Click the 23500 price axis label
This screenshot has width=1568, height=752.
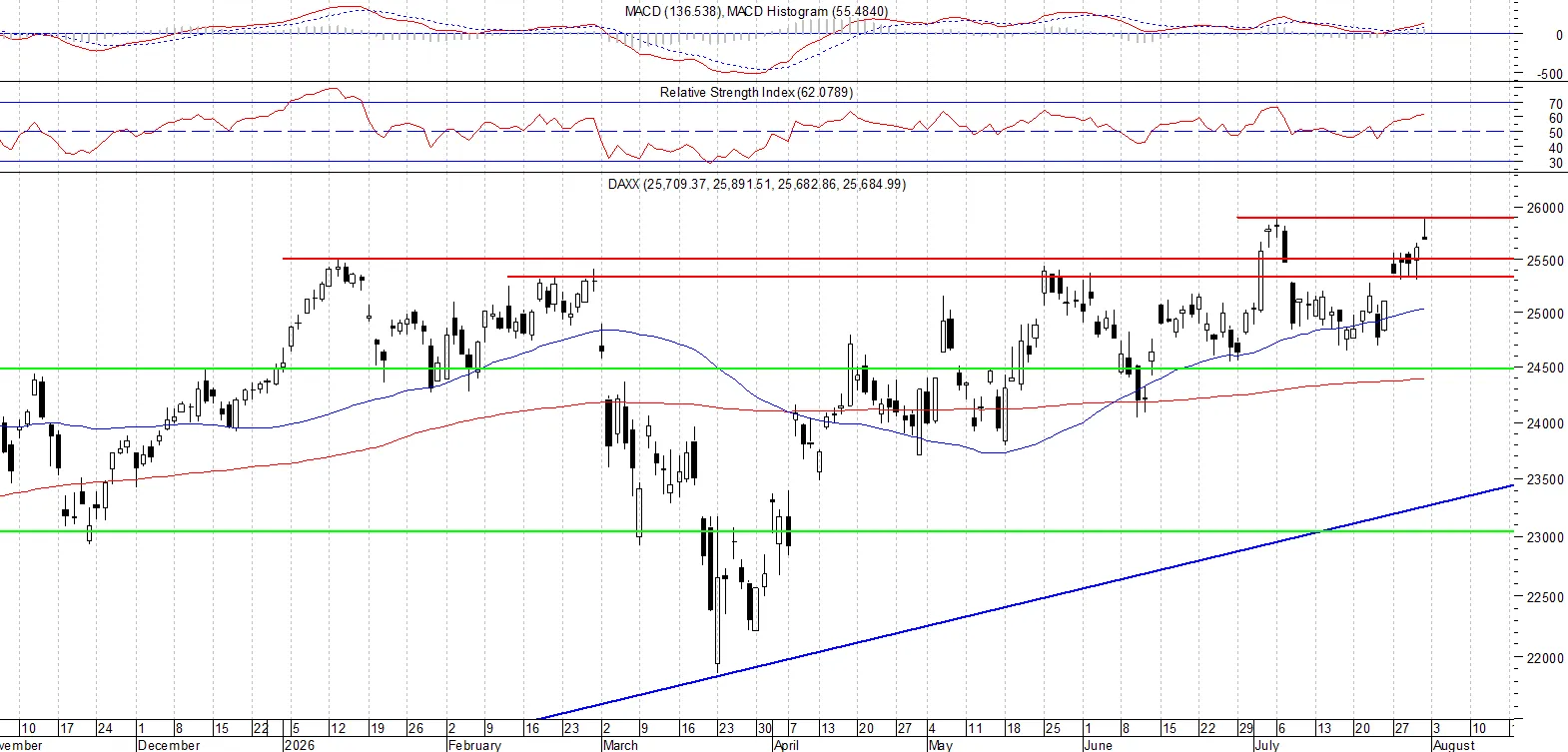click(1544, 479)
